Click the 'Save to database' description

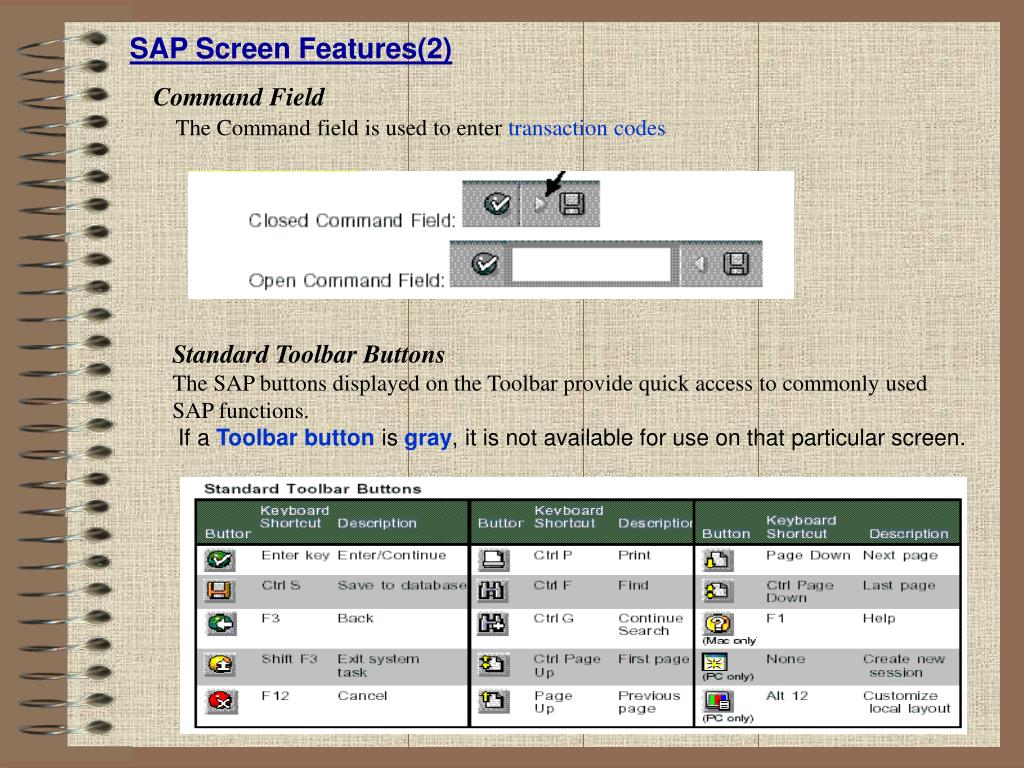[402, 585]
